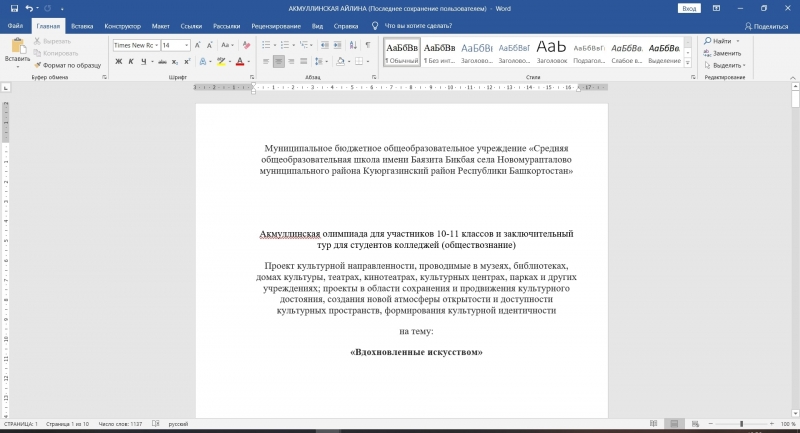Switch to the Макет tab
The image size is (800, 433).
pos(160,26)
